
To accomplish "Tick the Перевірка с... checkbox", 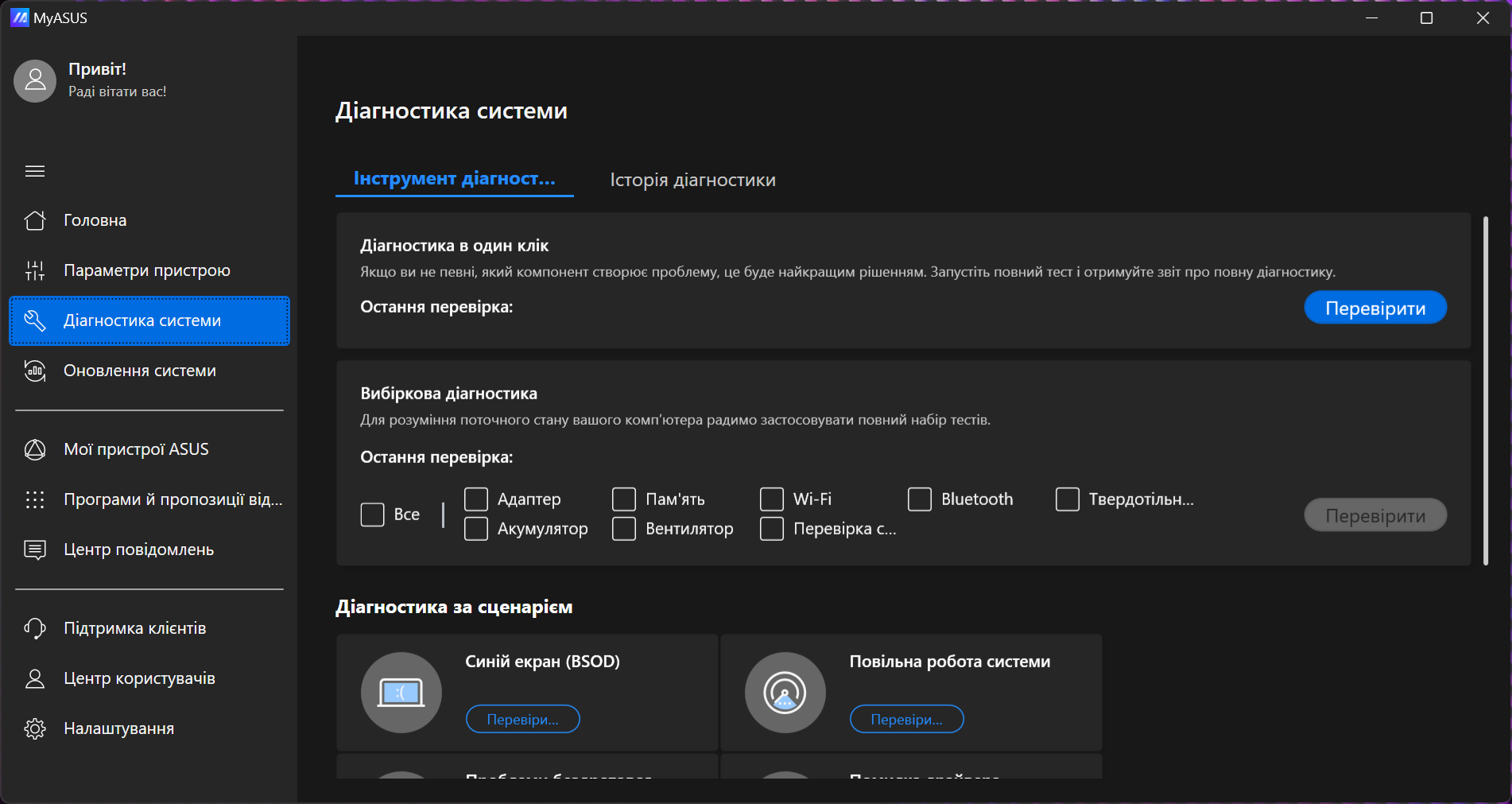I will coord(772,529).
